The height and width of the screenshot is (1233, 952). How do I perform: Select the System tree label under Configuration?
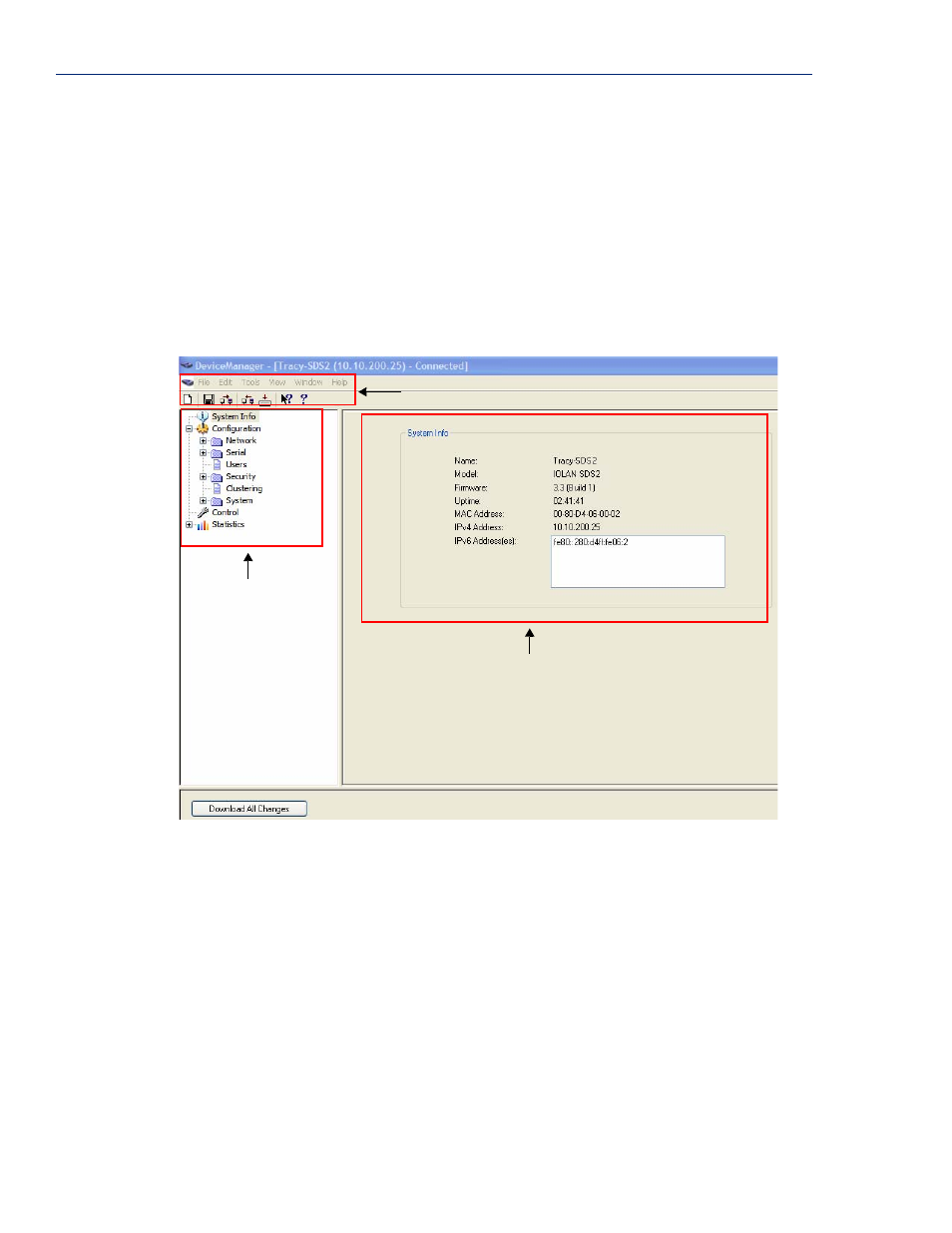click(239, 500)
